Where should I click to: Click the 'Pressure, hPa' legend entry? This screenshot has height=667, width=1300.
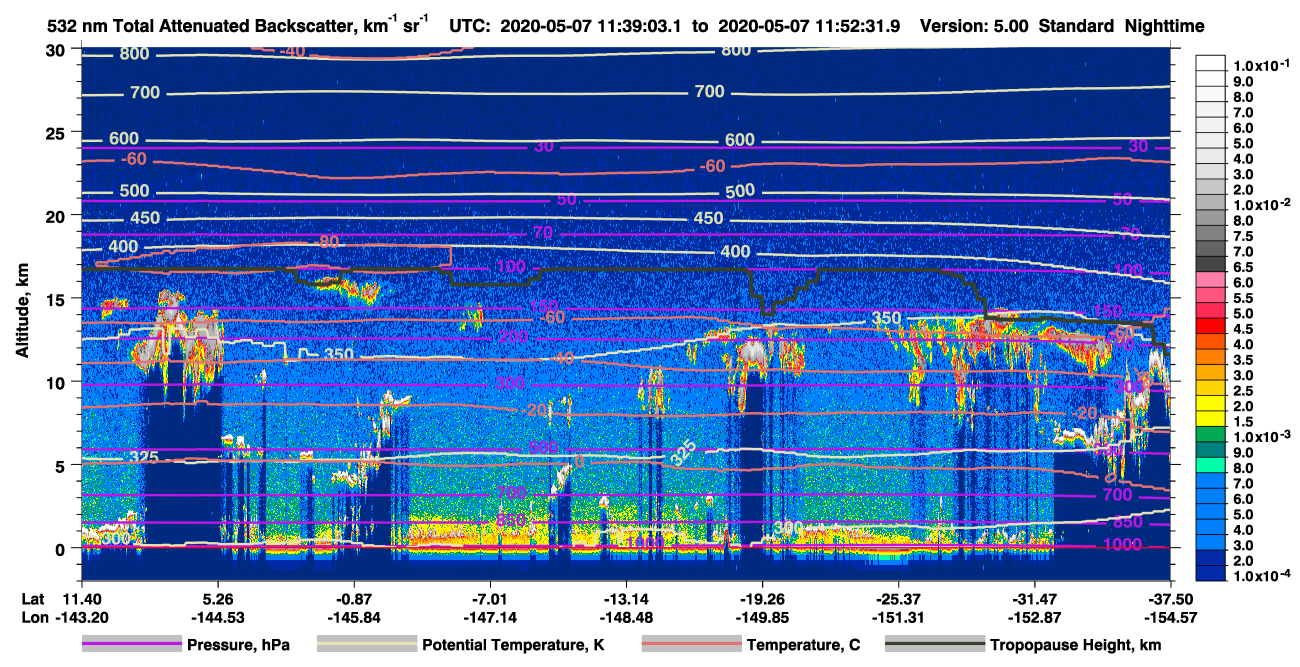click(239, 645)
